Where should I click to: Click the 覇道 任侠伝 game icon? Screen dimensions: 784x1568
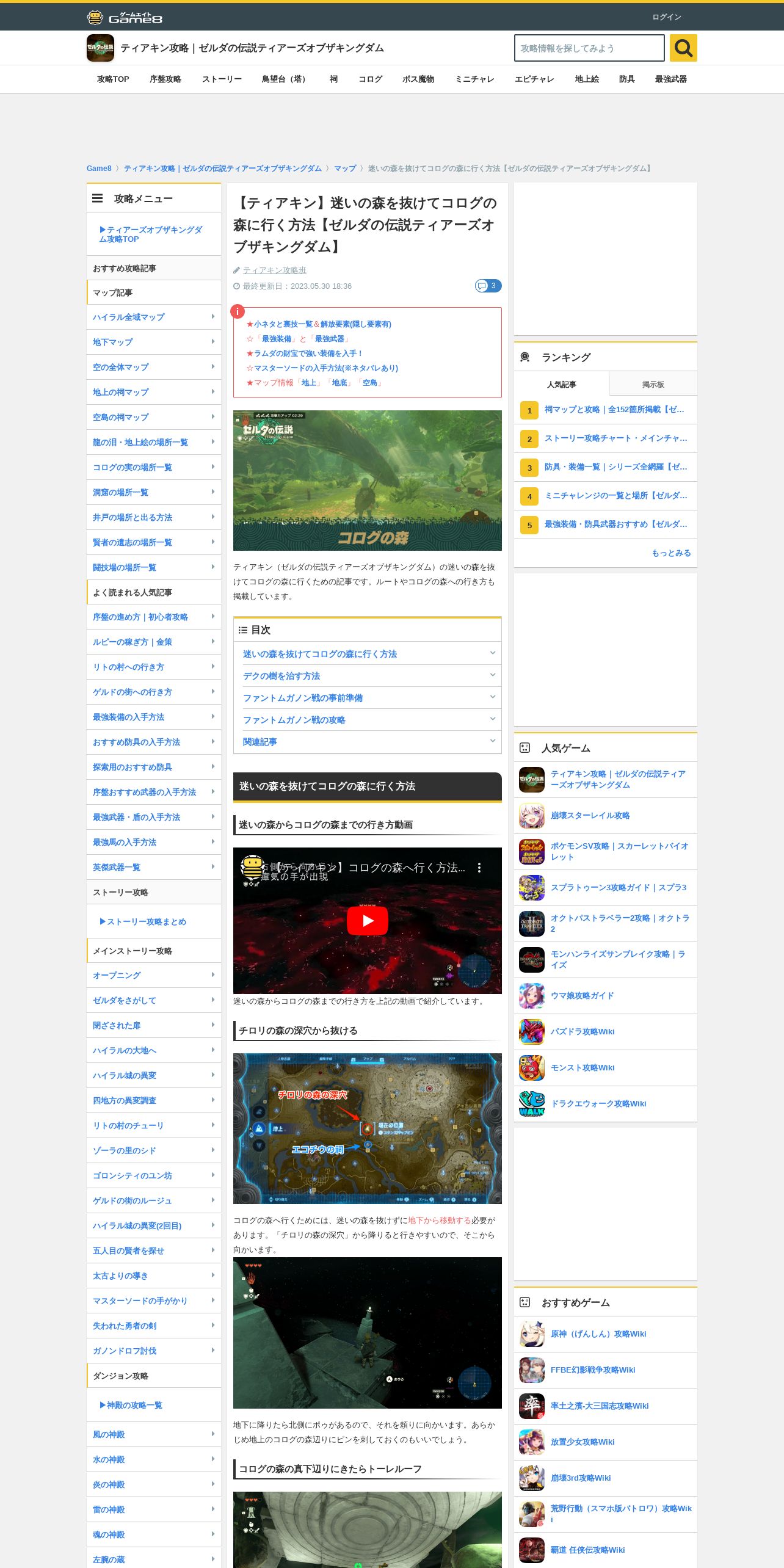pyautogui.click(x=532, y=1550)
